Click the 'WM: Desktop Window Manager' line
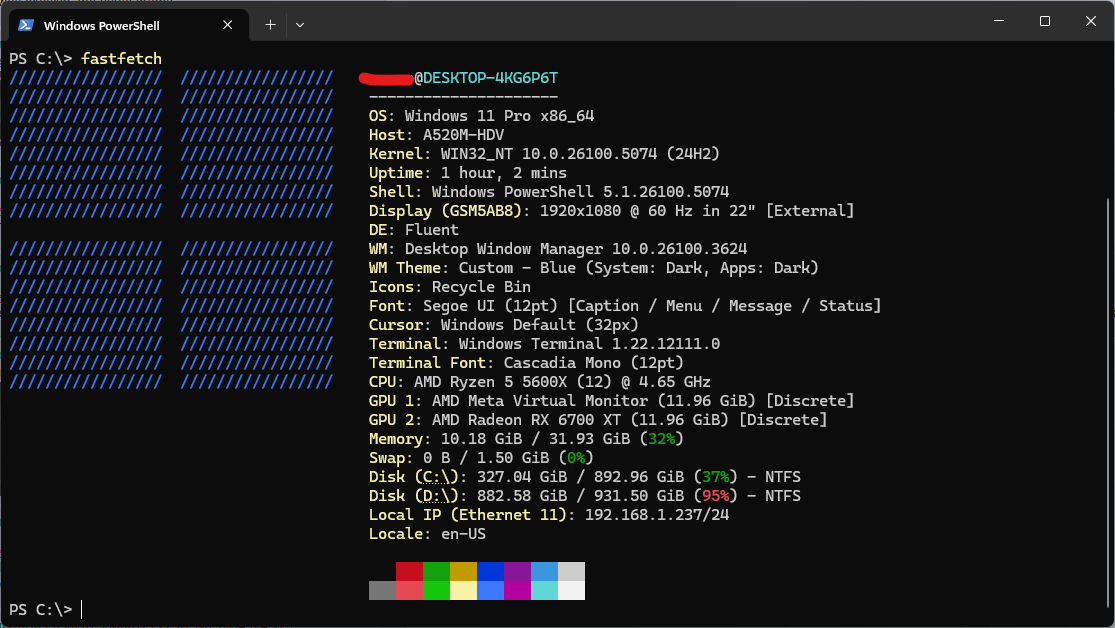Image resolution: width=1115 pixels, height=628 pixels. (558, 249)
